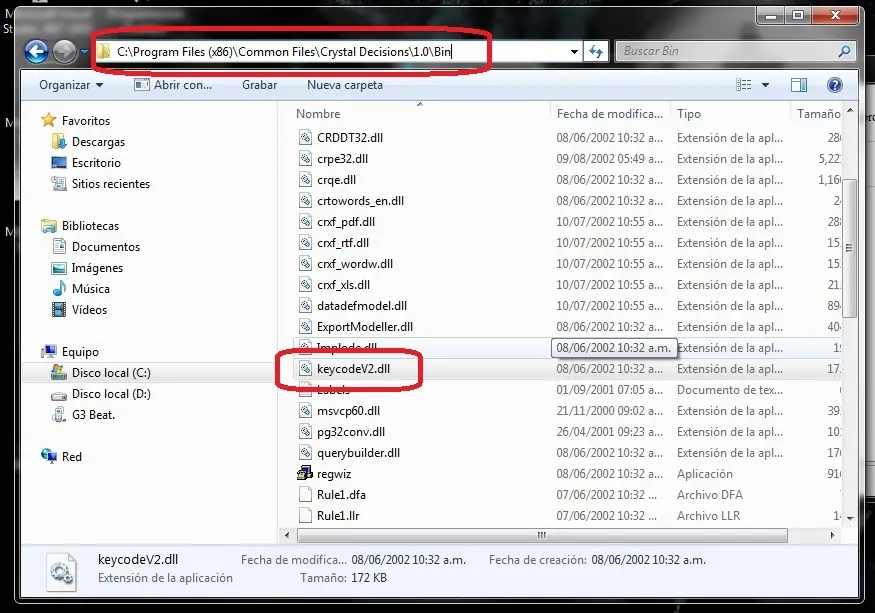Select Favoritos in the navigation pane
The image size is (875, 613).
pyautogui.click(x=86, y=121)
